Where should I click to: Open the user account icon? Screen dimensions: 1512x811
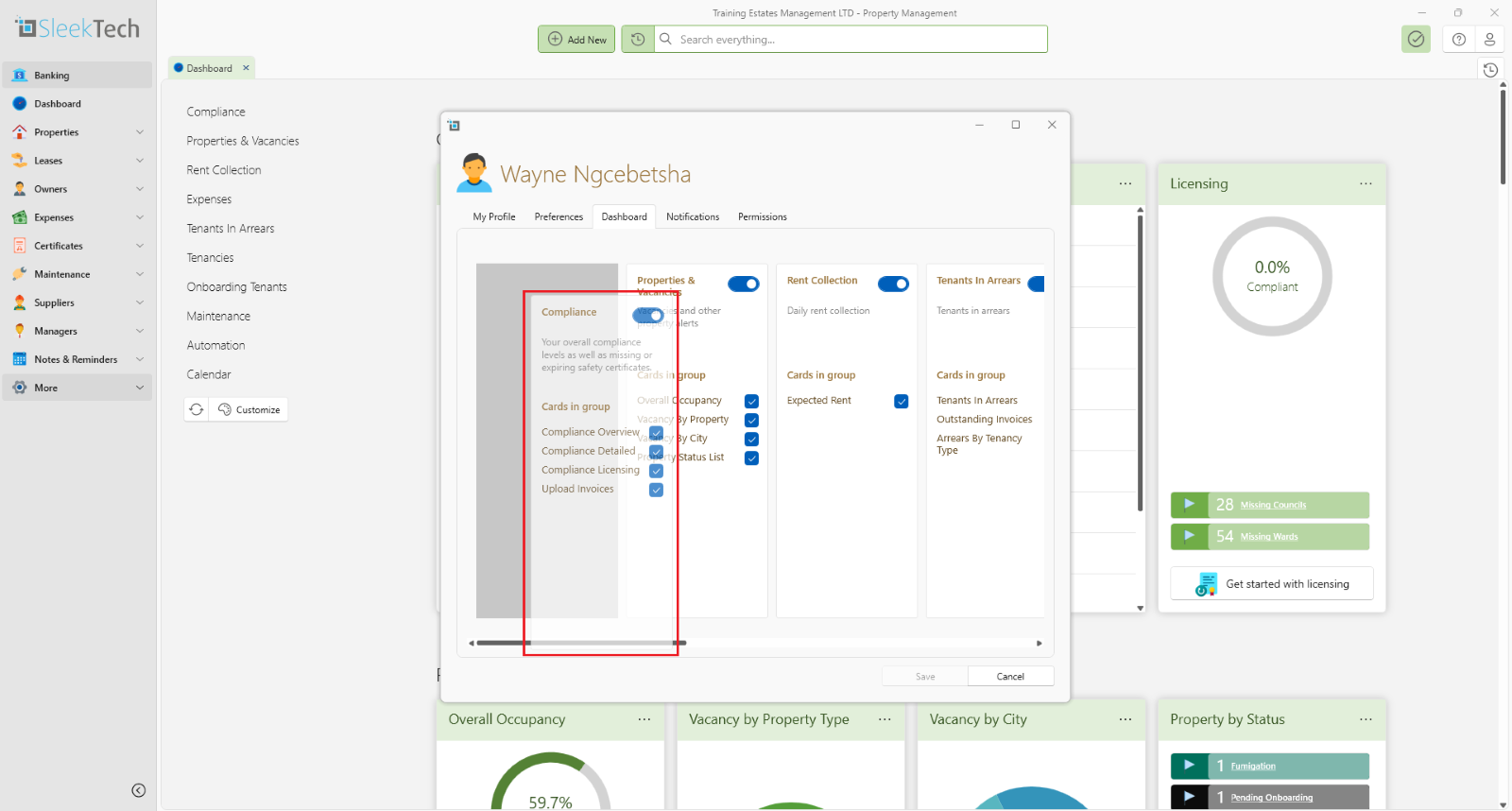pyautogui.click(x=1489, y=39)
